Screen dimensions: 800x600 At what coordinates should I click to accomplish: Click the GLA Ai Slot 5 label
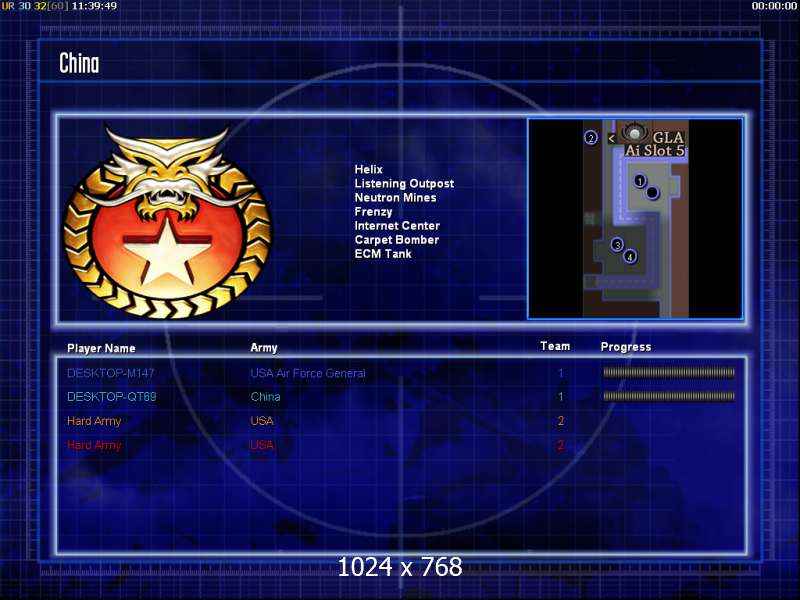(655, 144)
